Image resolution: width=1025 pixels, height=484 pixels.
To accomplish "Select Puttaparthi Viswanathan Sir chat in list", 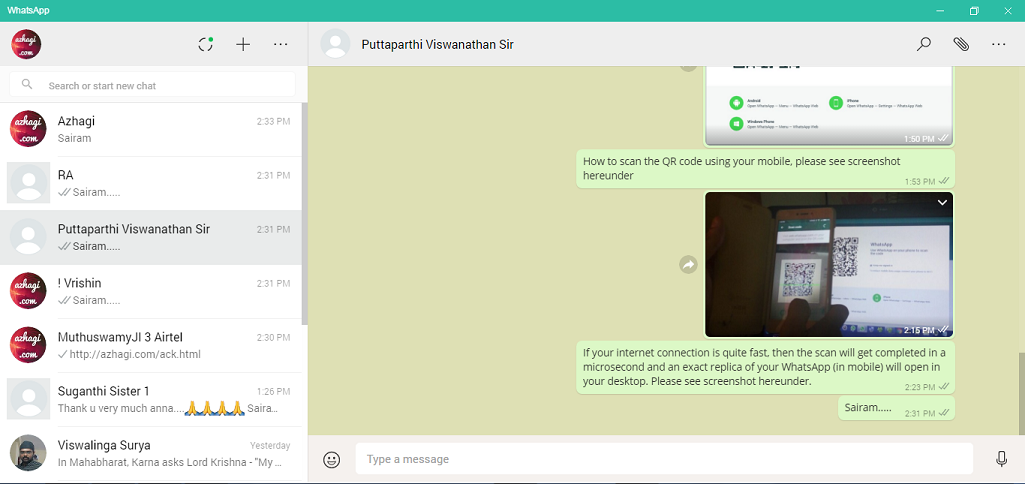I will pyautogui.click(x=151, y=238).
